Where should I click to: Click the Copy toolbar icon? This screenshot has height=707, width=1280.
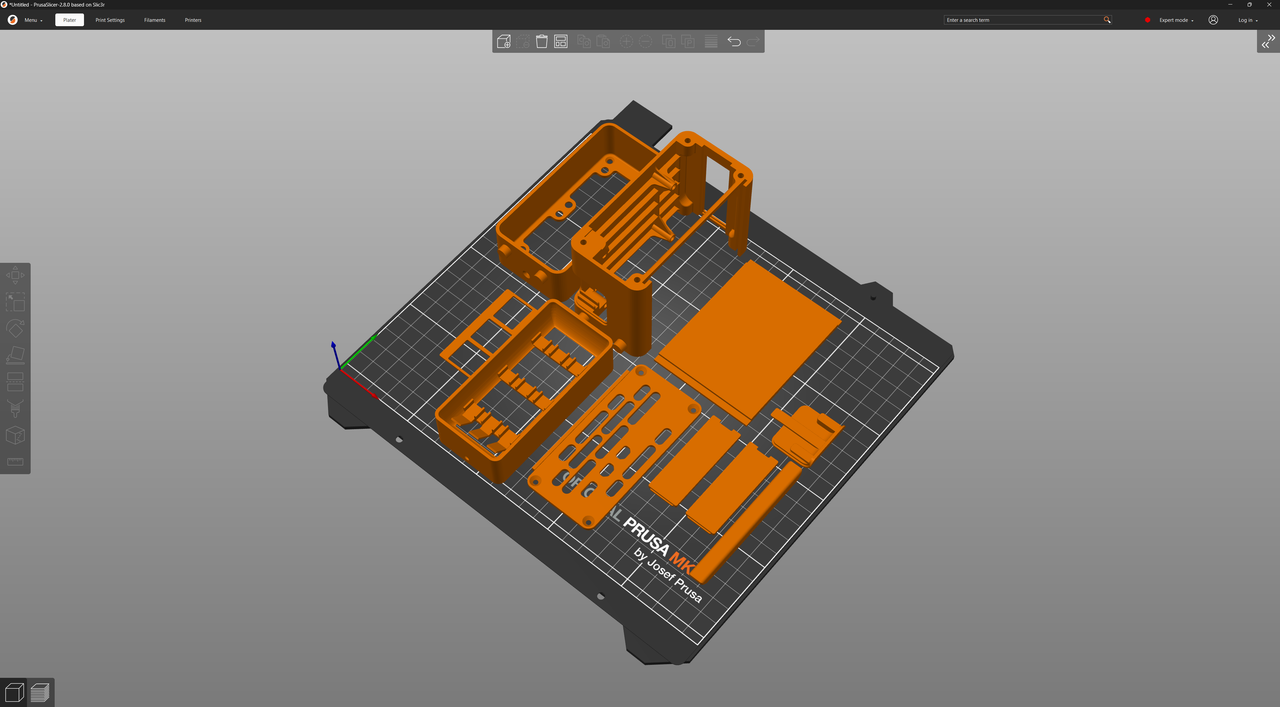(x=584, y=42)
